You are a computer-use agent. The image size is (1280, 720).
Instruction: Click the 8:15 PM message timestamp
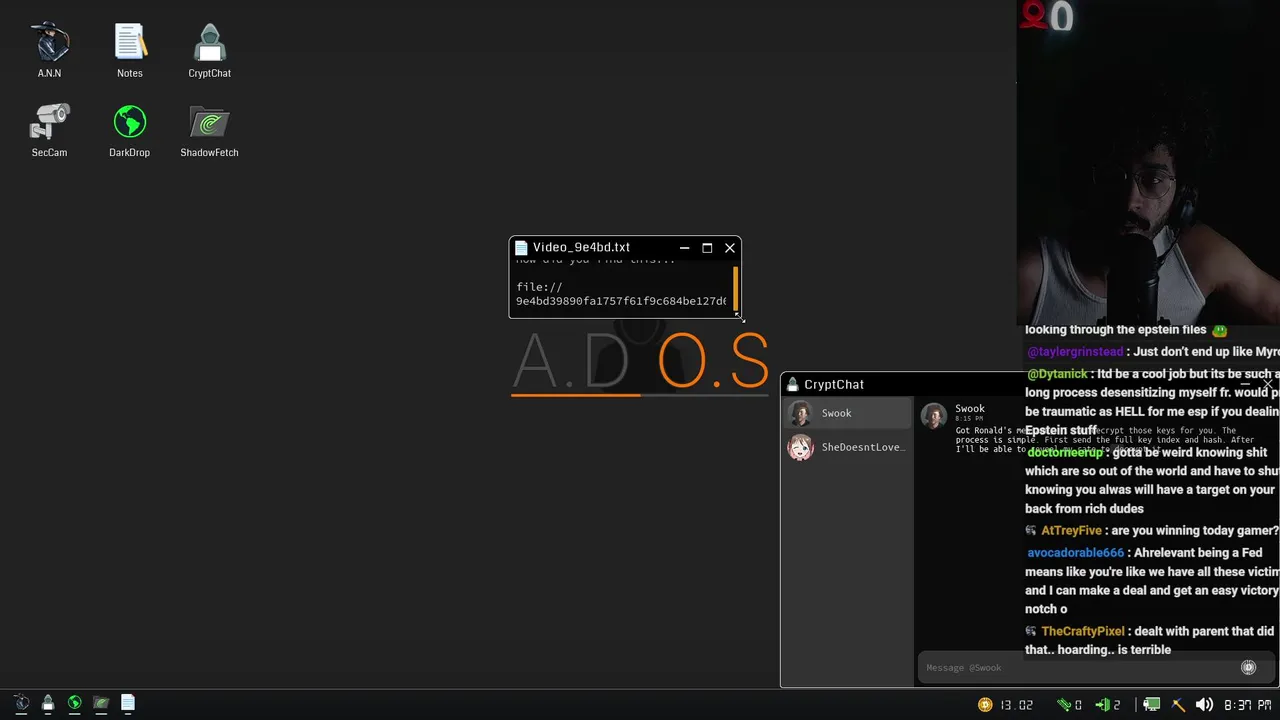(x=969, y=419)
